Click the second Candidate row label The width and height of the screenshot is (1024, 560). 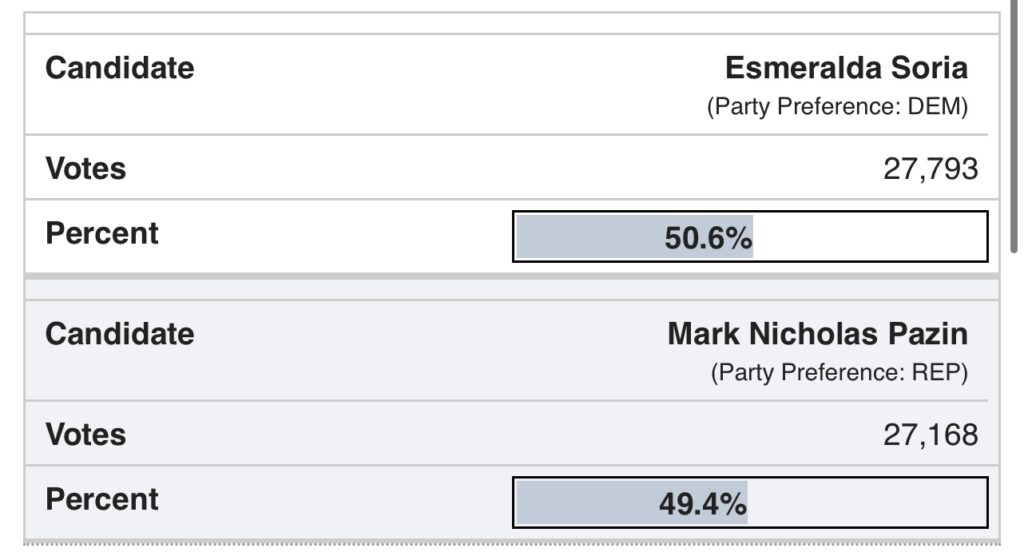120,334
